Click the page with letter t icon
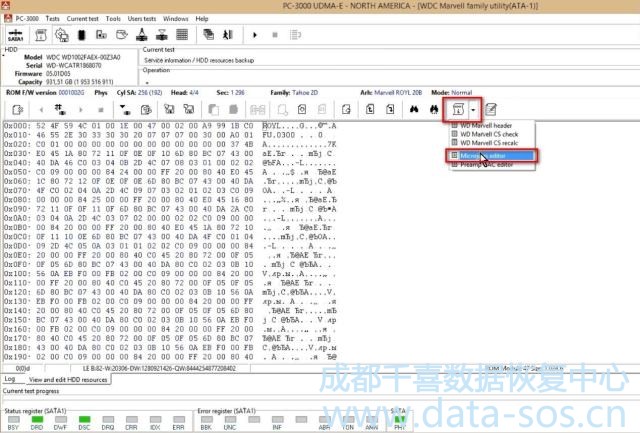640x433 pixels. [x=370, y=109]
